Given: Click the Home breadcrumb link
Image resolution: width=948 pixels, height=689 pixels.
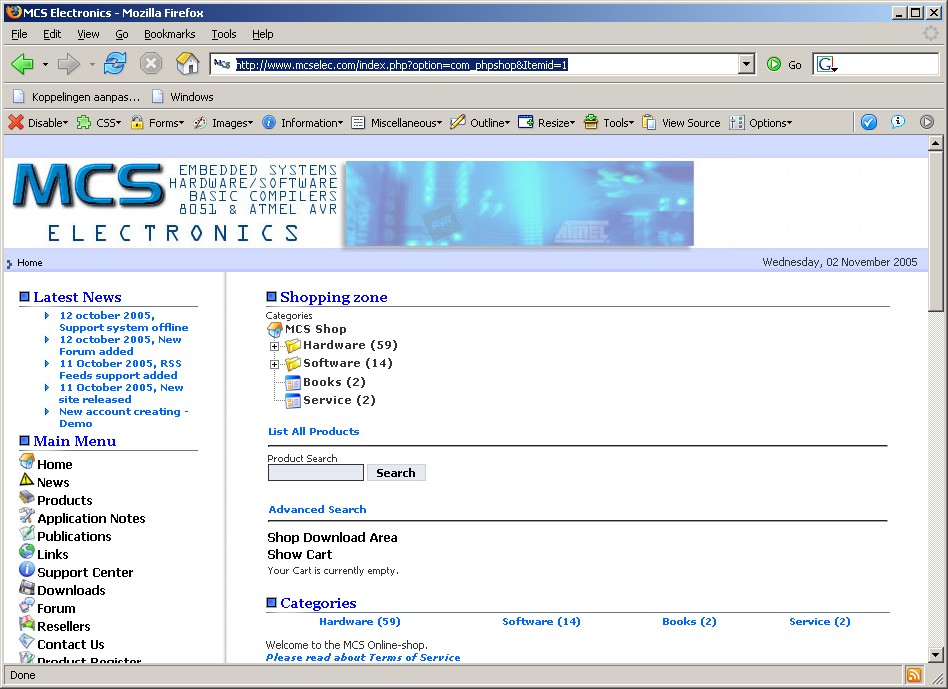Looking at the screenshot, I should (30, 263).
